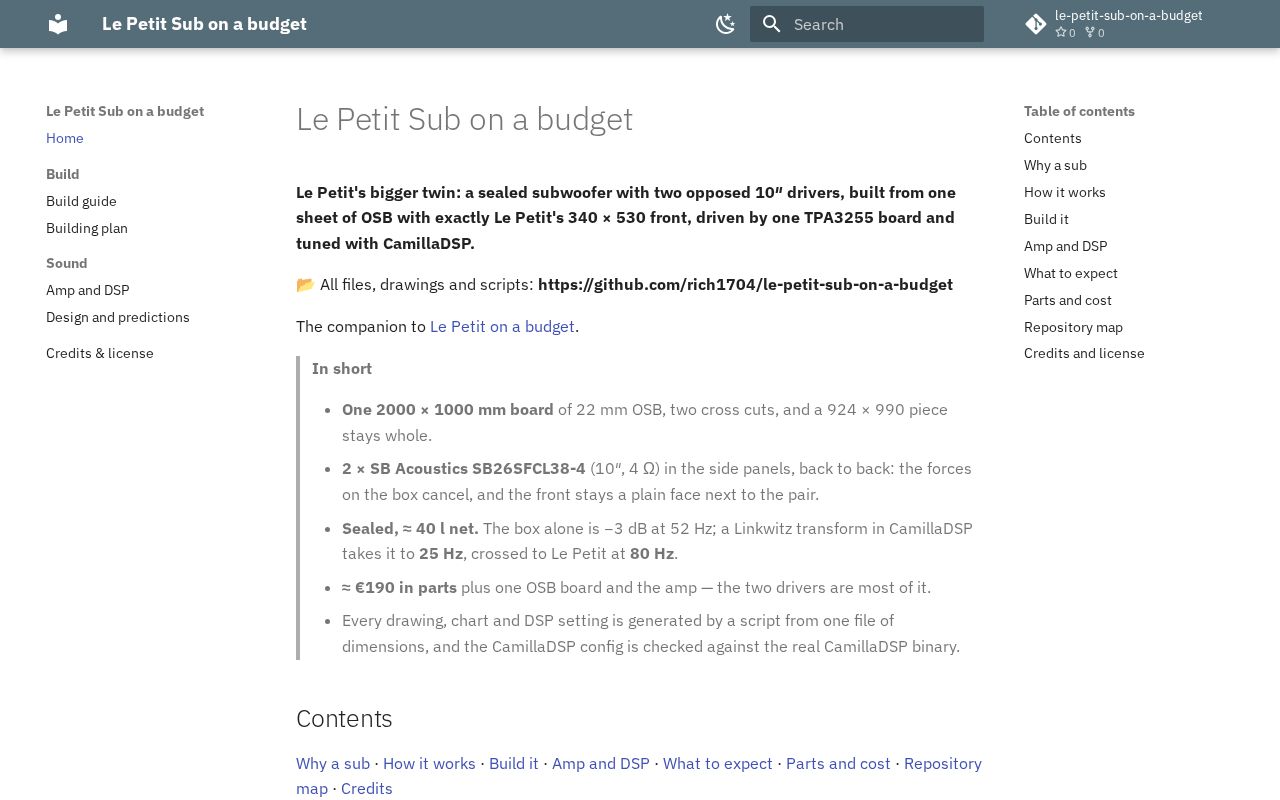Follow the Le Petit on a budget link

click(x=502, y=326)
